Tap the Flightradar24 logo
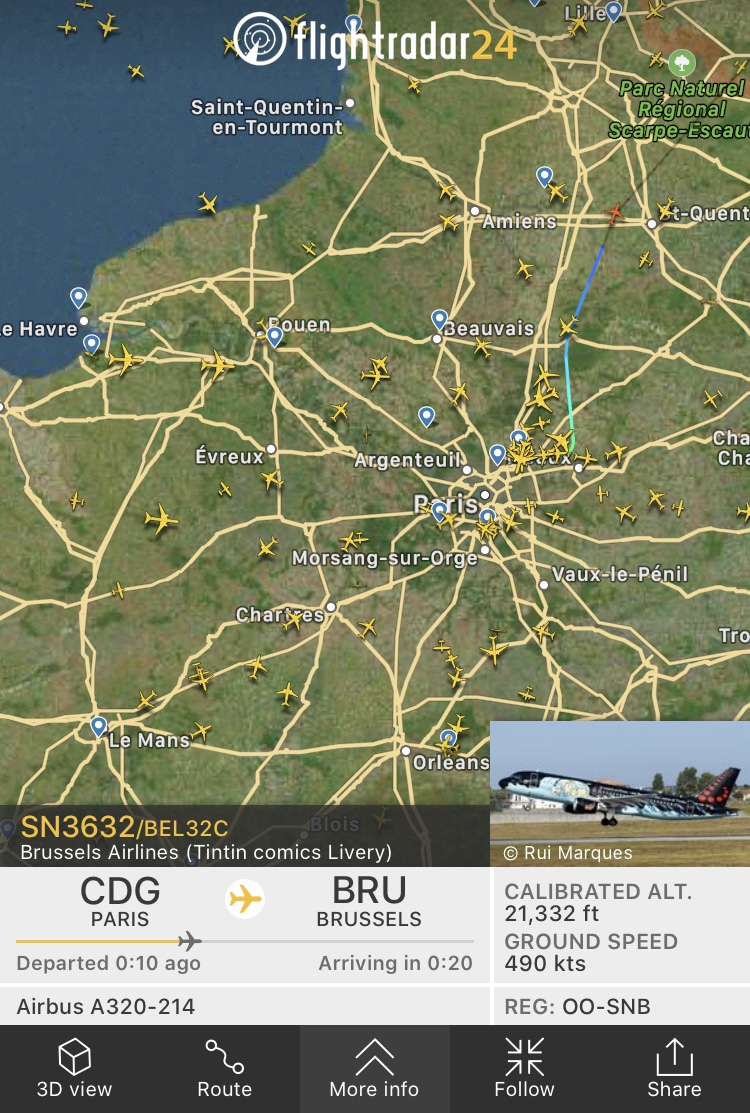 click(x=374, y=40)
